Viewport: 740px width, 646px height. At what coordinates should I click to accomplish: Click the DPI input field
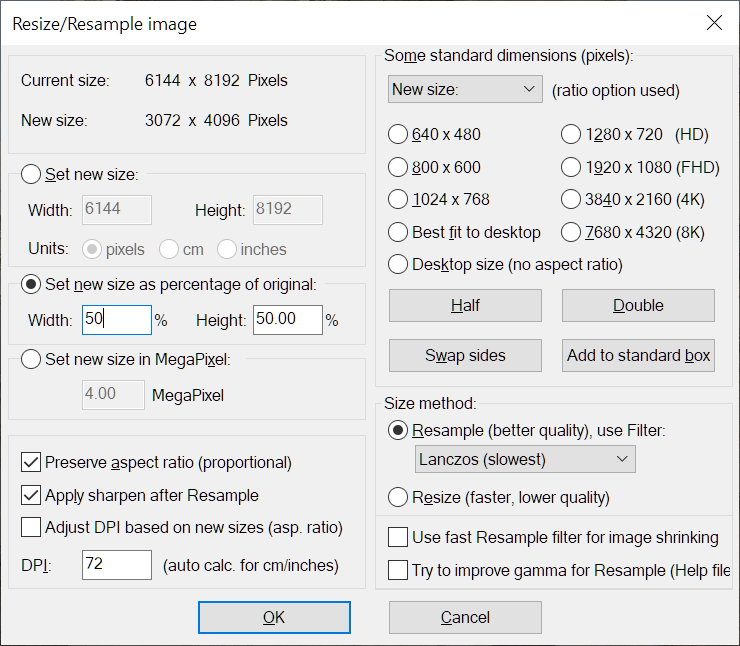[117, 565]
